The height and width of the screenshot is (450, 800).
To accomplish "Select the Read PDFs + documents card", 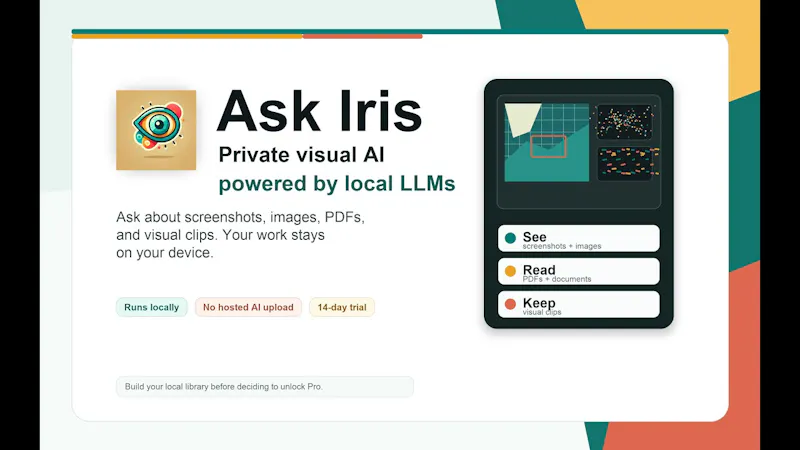I will pyautogui.click(x=579, y=271).
